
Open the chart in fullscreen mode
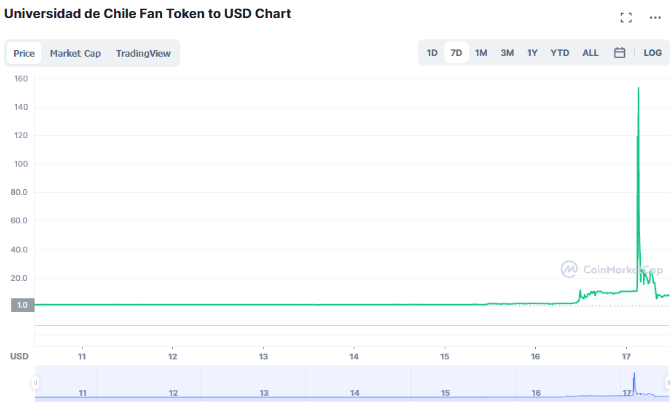[x=626, y=18]
